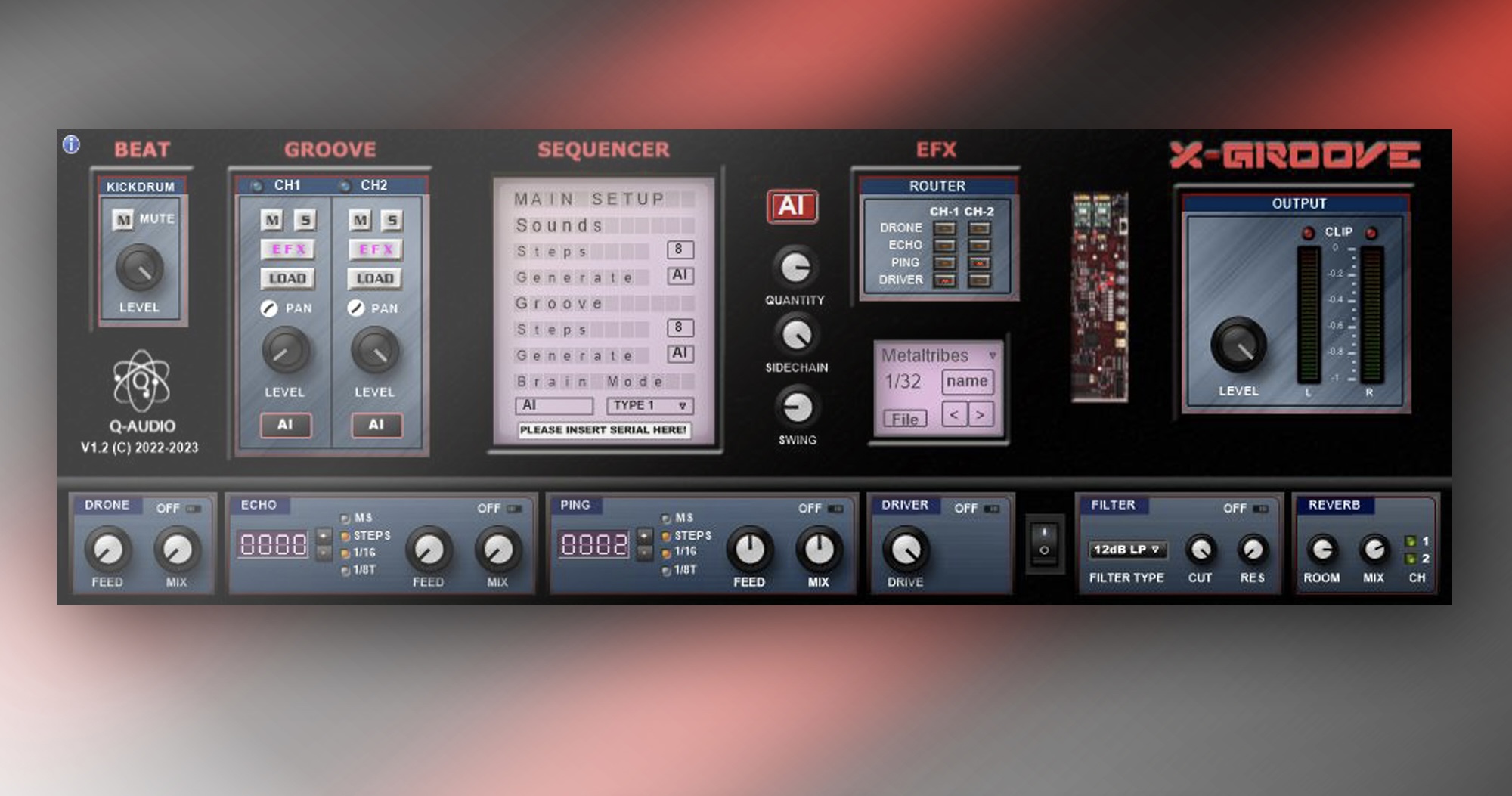Click the QUANTITY knob
The image size is (1512, 796).
(795, 267)
